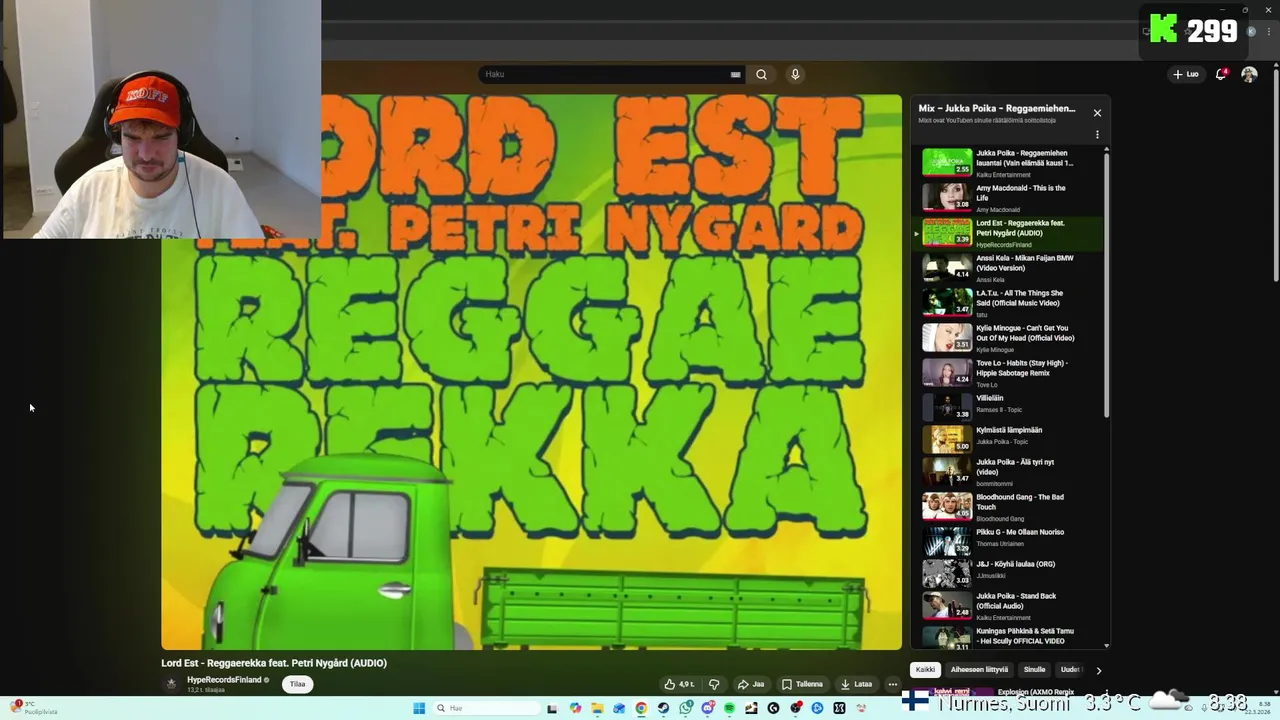The width and height of the screenshot is (1280, 720).
Task: Play Jukka Poika - Reggaemiehen lauantai thumbnail
Action: 946,162
